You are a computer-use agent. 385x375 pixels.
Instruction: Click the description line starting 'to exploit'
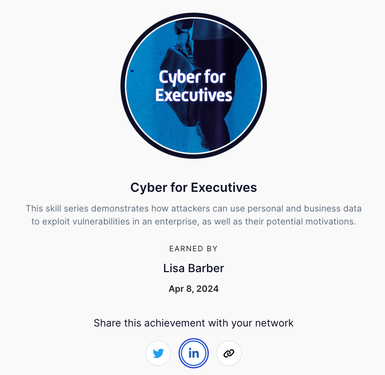click(x=194, y=222)
